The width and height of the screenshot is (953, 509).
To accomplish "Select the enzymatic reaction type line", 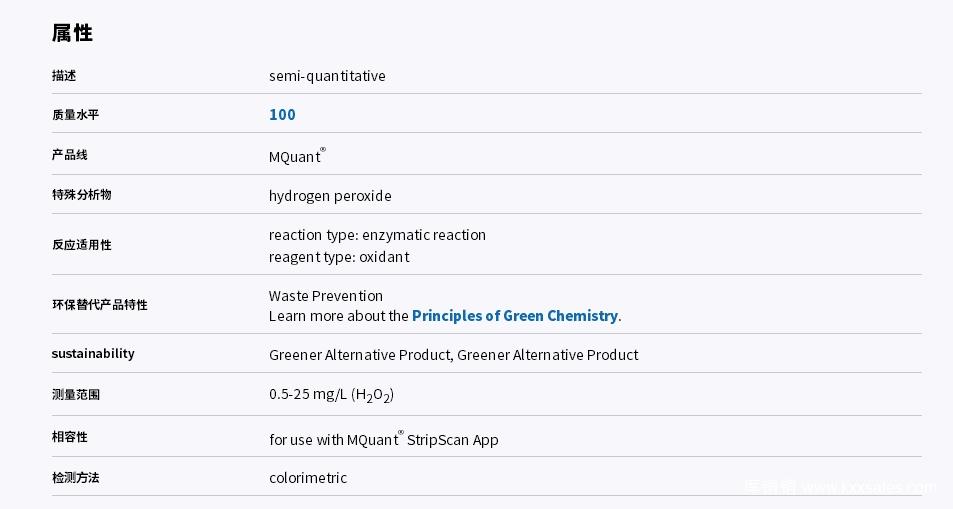I will [377, 235].
